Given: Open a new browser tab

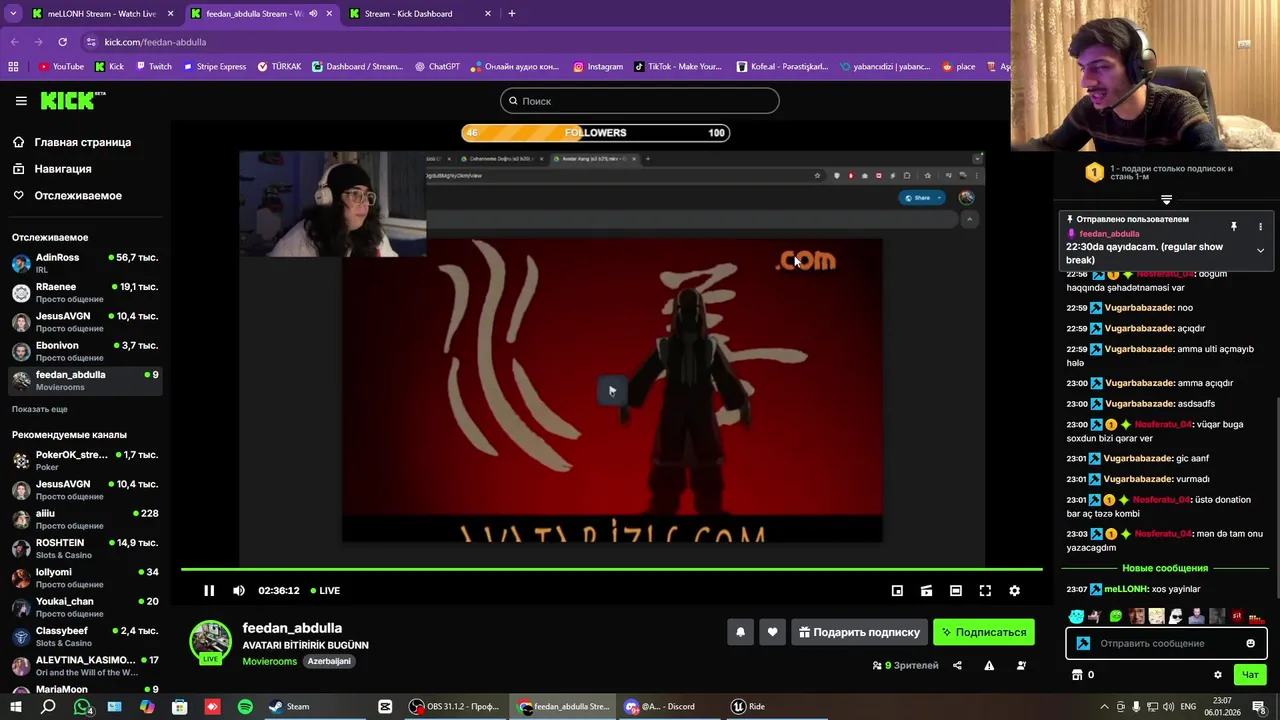Looking at the screenshot, I should pos(512,14).
